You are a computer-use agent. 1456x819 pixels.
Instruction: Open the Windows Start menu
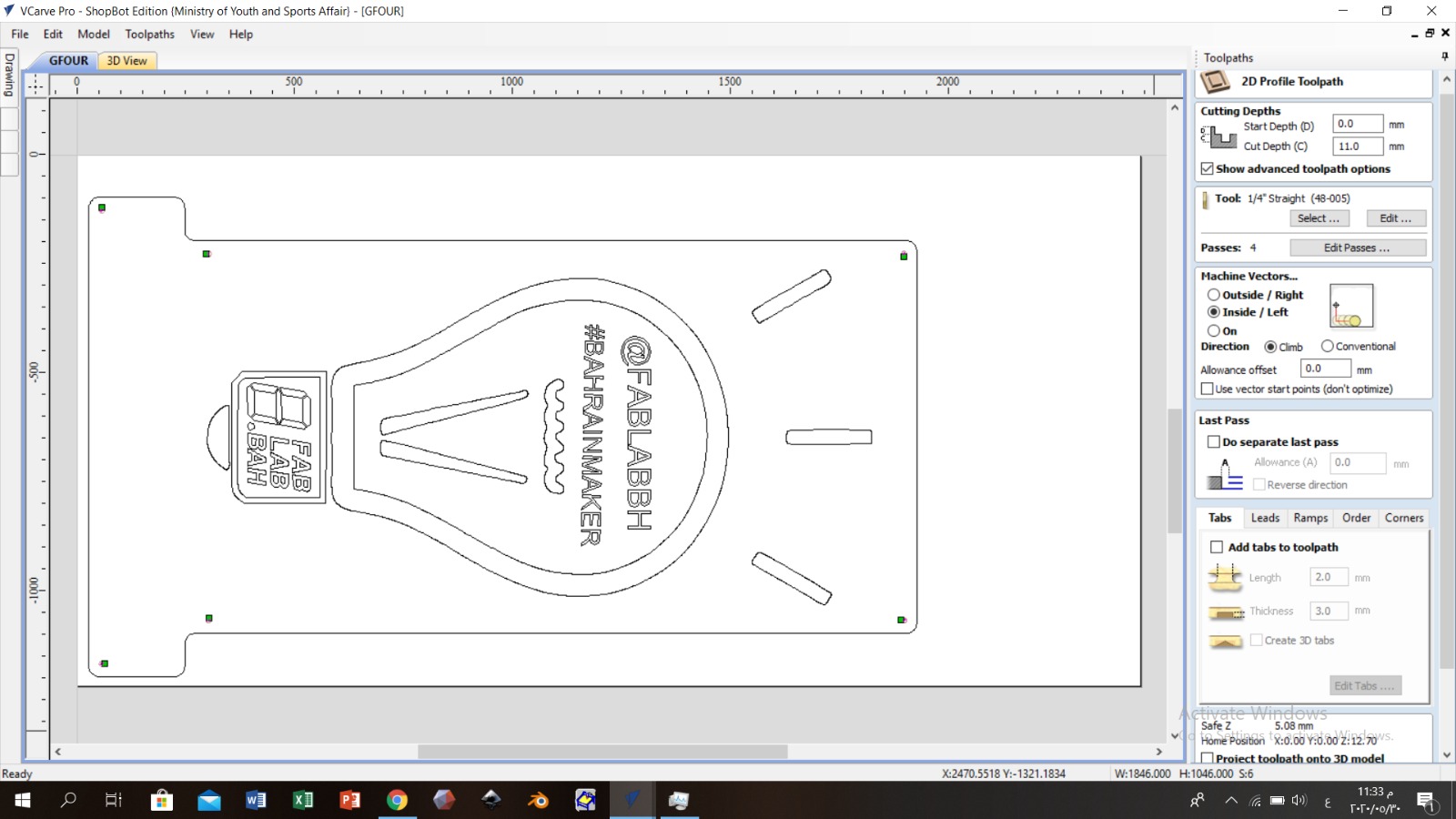pyautogui.click(x=22, y=800)
